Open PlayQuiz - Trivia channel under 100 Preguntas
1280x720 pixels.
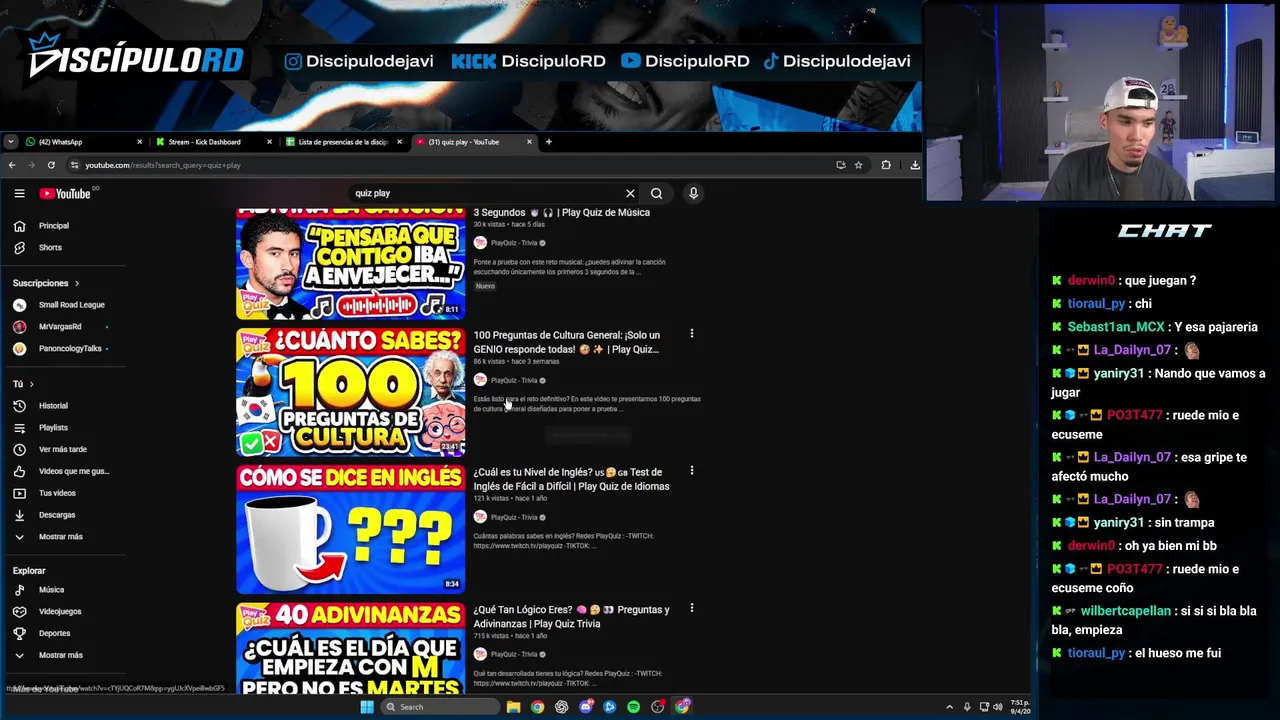514,380
